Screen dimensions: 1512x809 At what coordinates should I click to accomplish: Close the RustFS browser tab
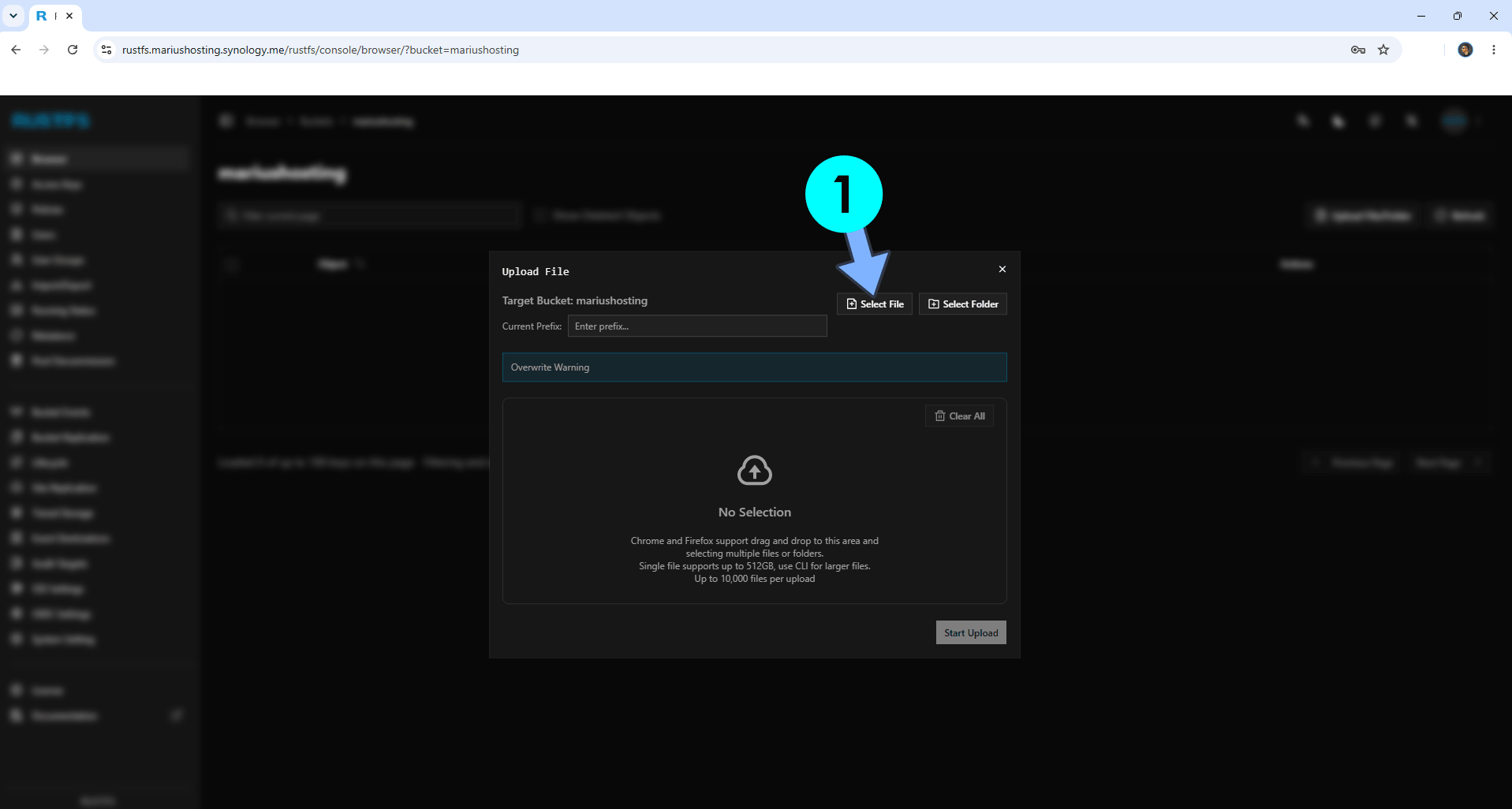pyautogui.click(x=69, y=16)
